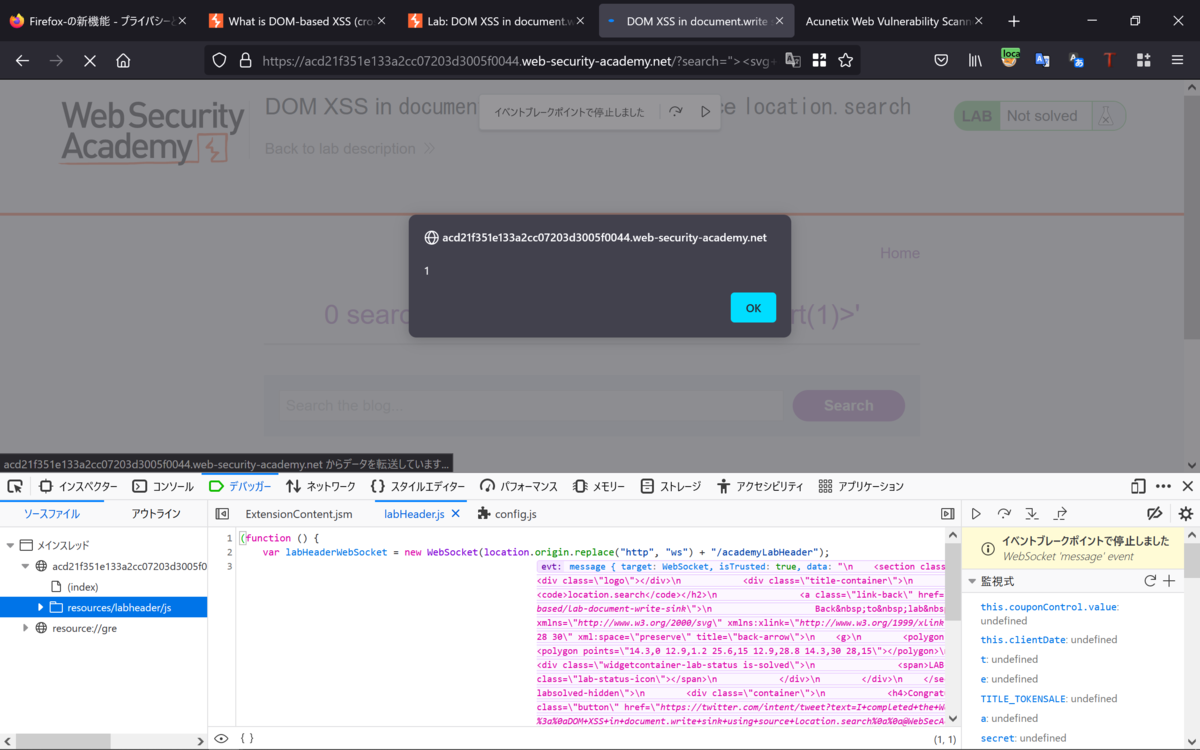
Task: Click red T extension icon
Action: click(x=1109, y=60)
